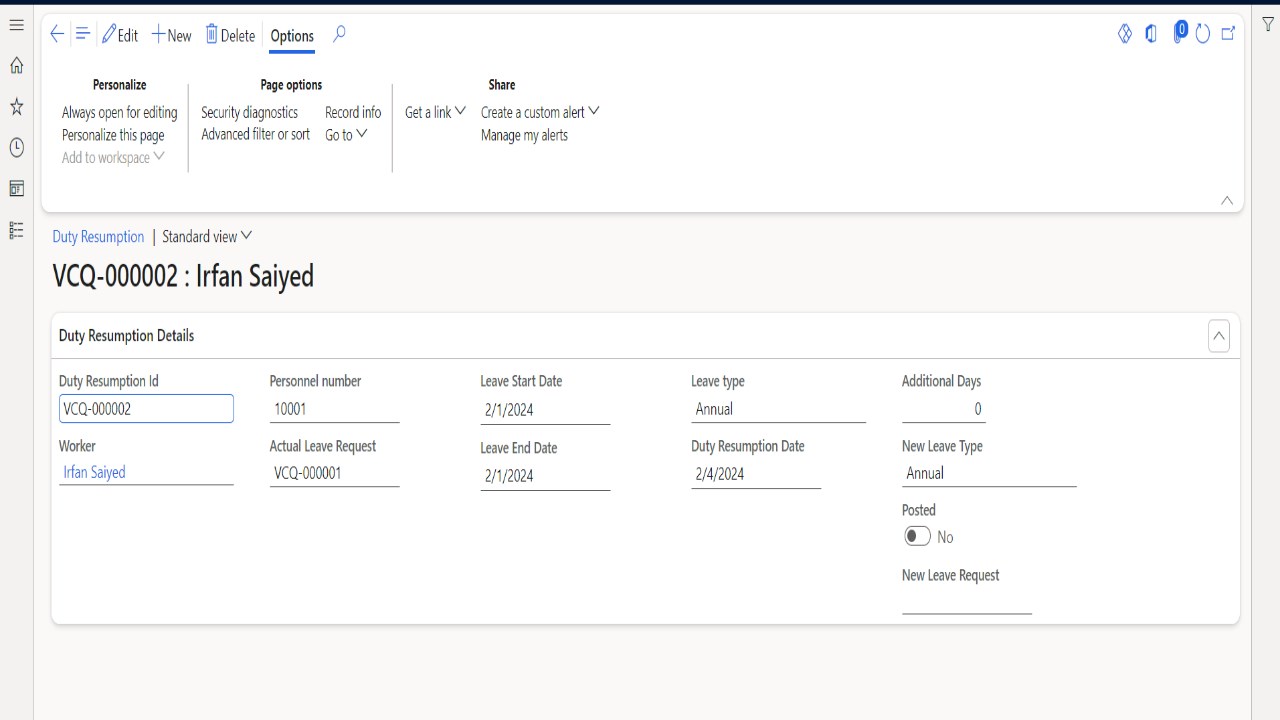Switch to the Options tab
Viewport: 1280px width, 720px height.
point(292,36)
